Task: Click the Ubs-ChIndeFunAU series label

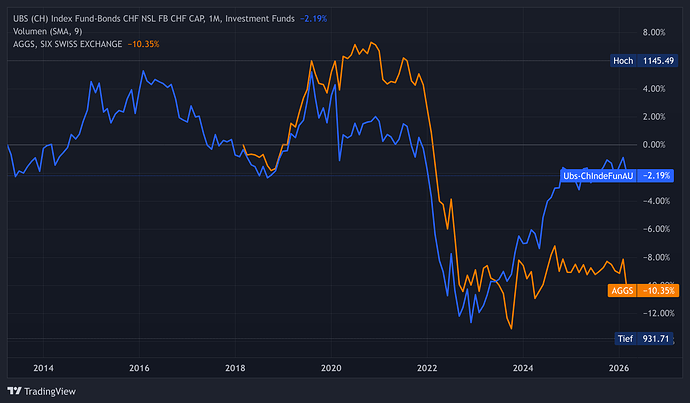Action: pos(598,176)
